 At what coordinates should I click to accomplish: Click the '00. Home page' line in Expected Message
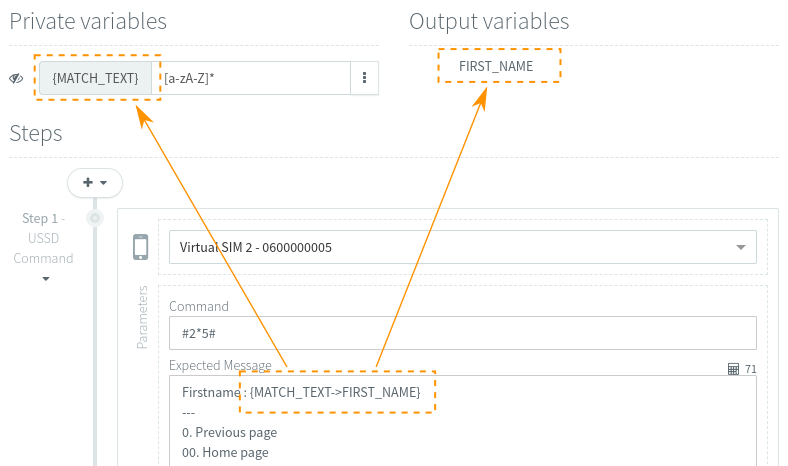[225, 453]
